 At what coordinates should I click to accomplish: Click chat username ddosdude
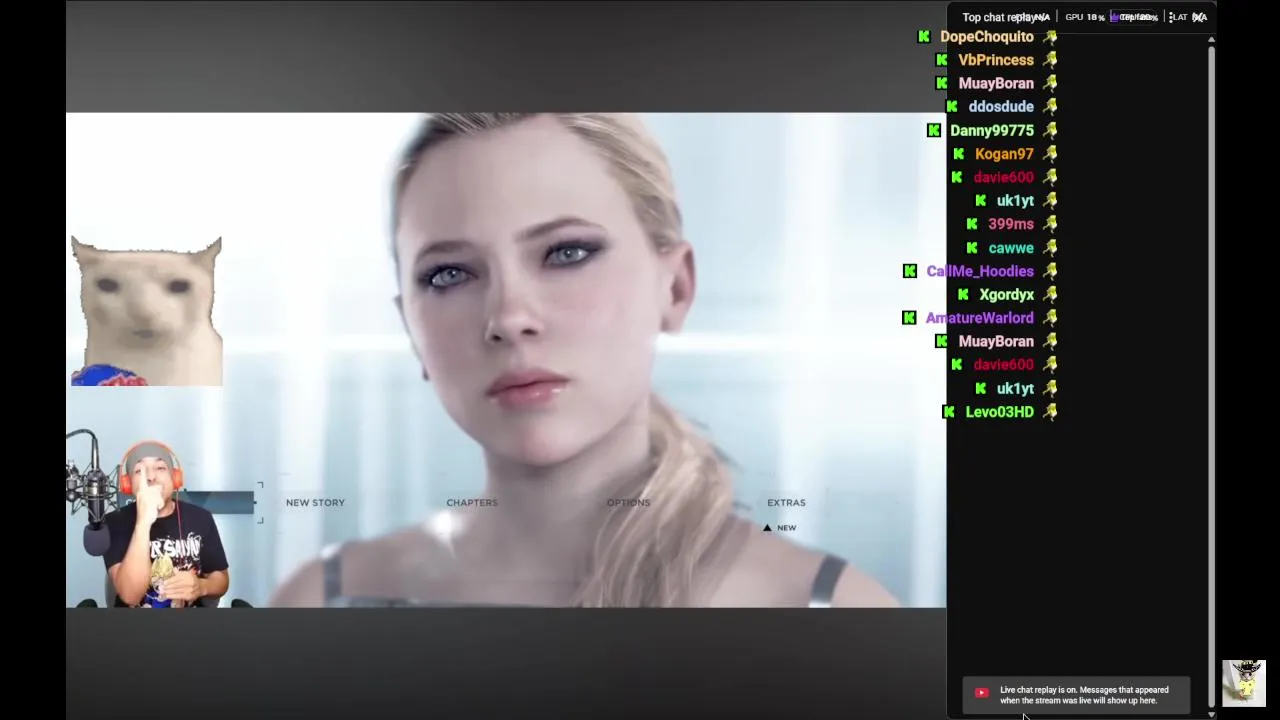(1001, 107)
